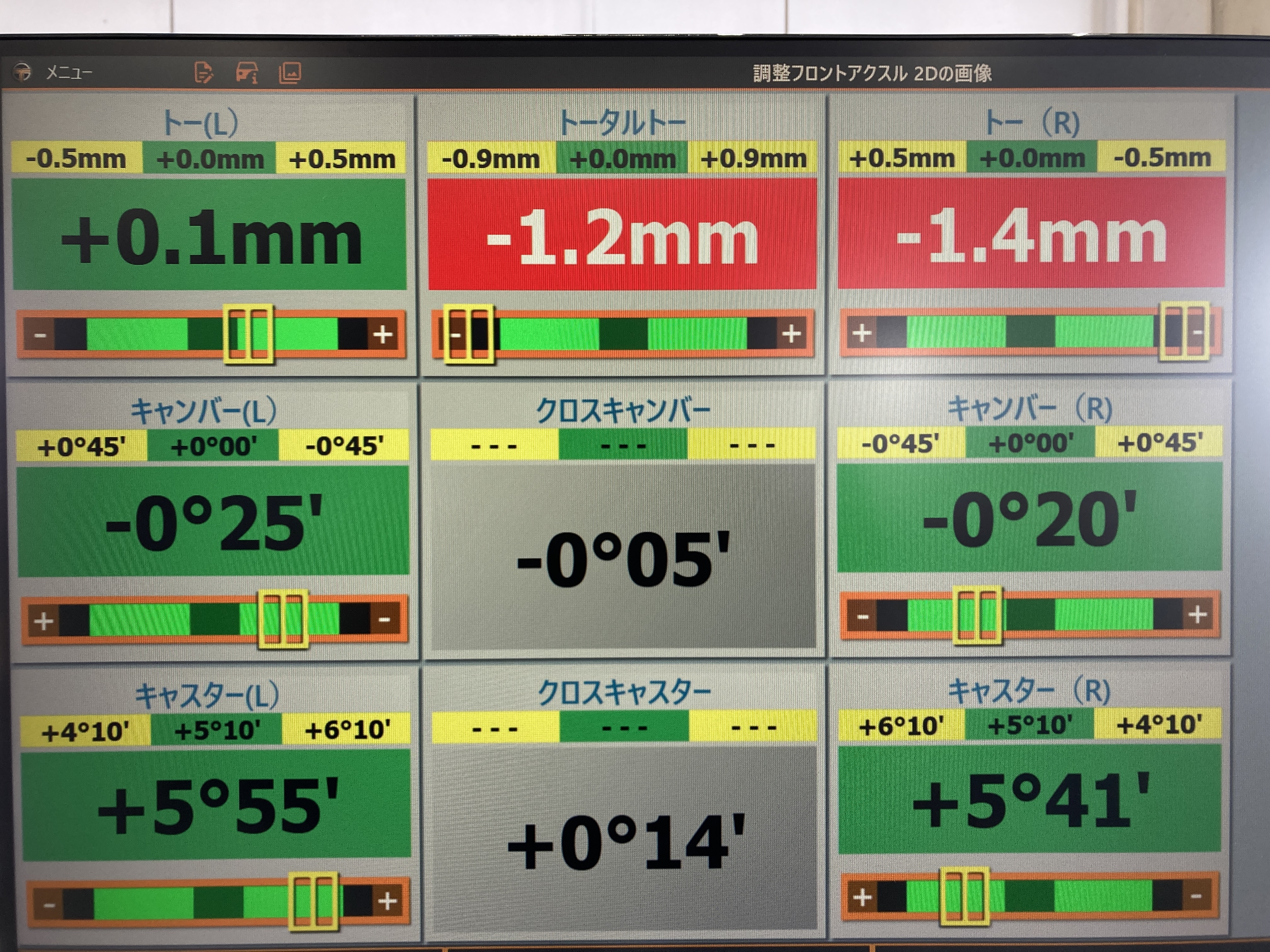Click the yellow marker on トー(R) slider
This screenshot has height=952, width=1270.
(1184, 332)
